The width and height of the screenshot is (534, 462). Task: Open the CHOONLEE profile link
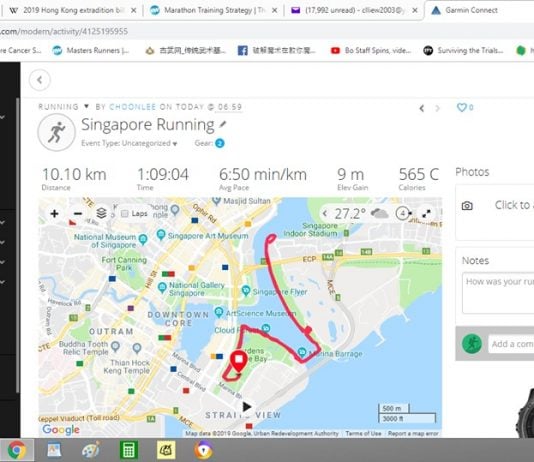click(x=132, y=107)
